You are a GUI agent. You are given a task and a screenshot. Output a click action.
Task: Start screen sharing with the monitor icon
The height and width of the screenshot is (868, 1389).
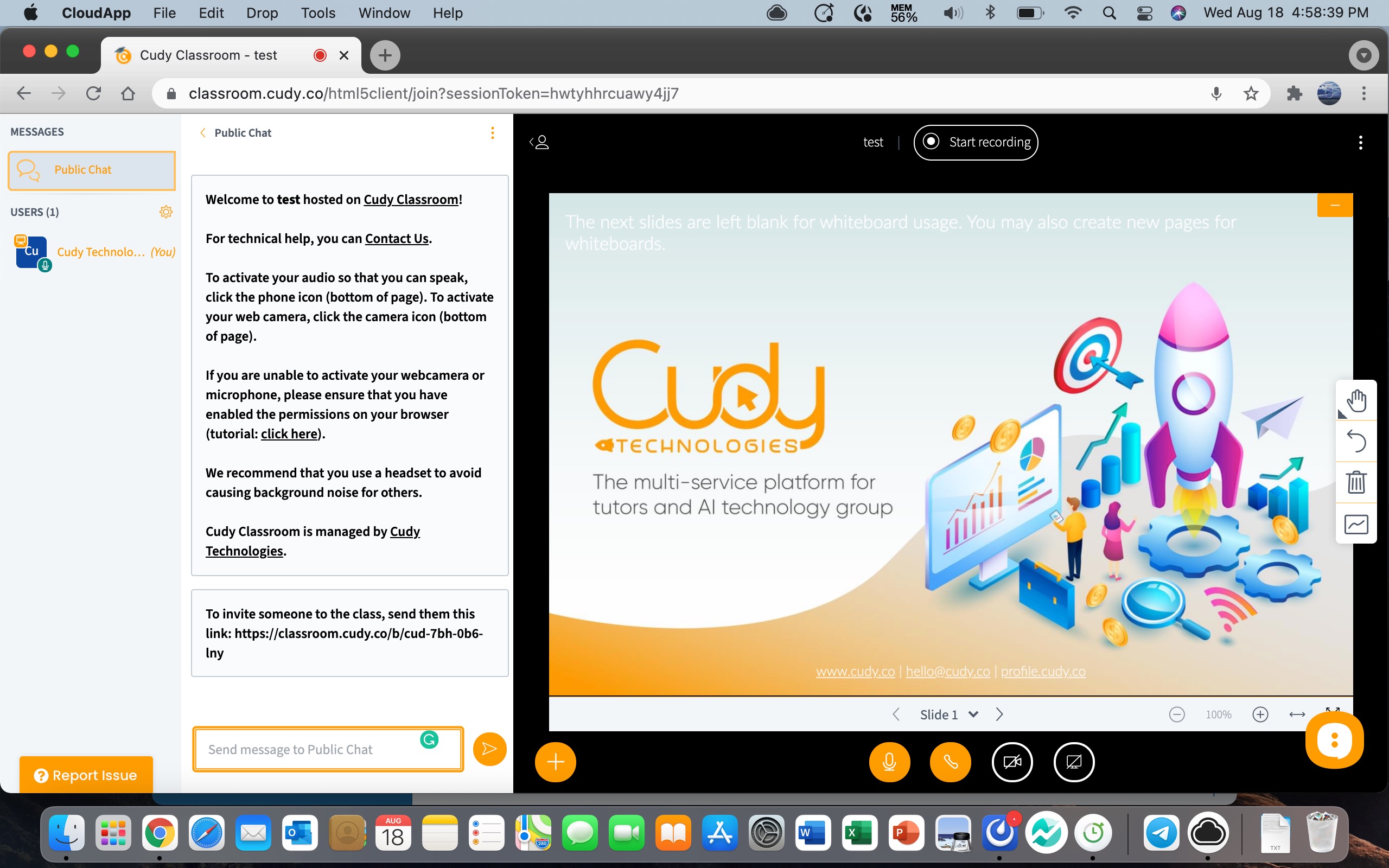(x=1074, y=762)
